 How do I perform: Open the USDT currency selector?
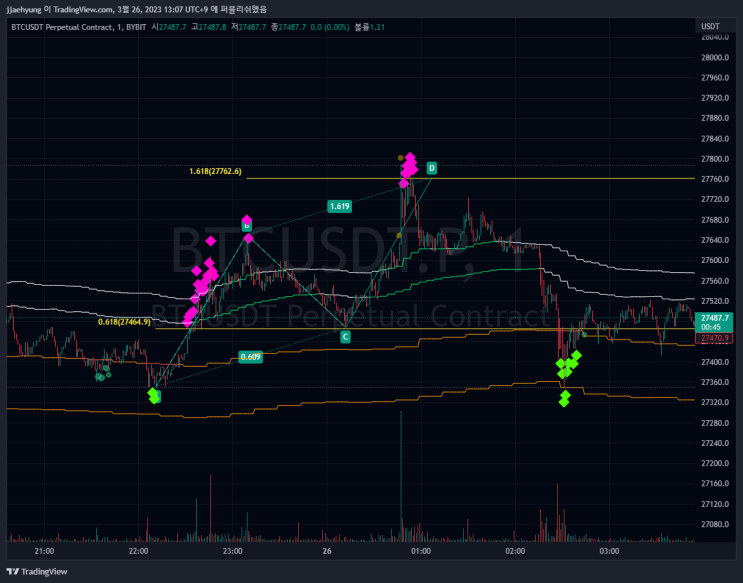[710, 27]
